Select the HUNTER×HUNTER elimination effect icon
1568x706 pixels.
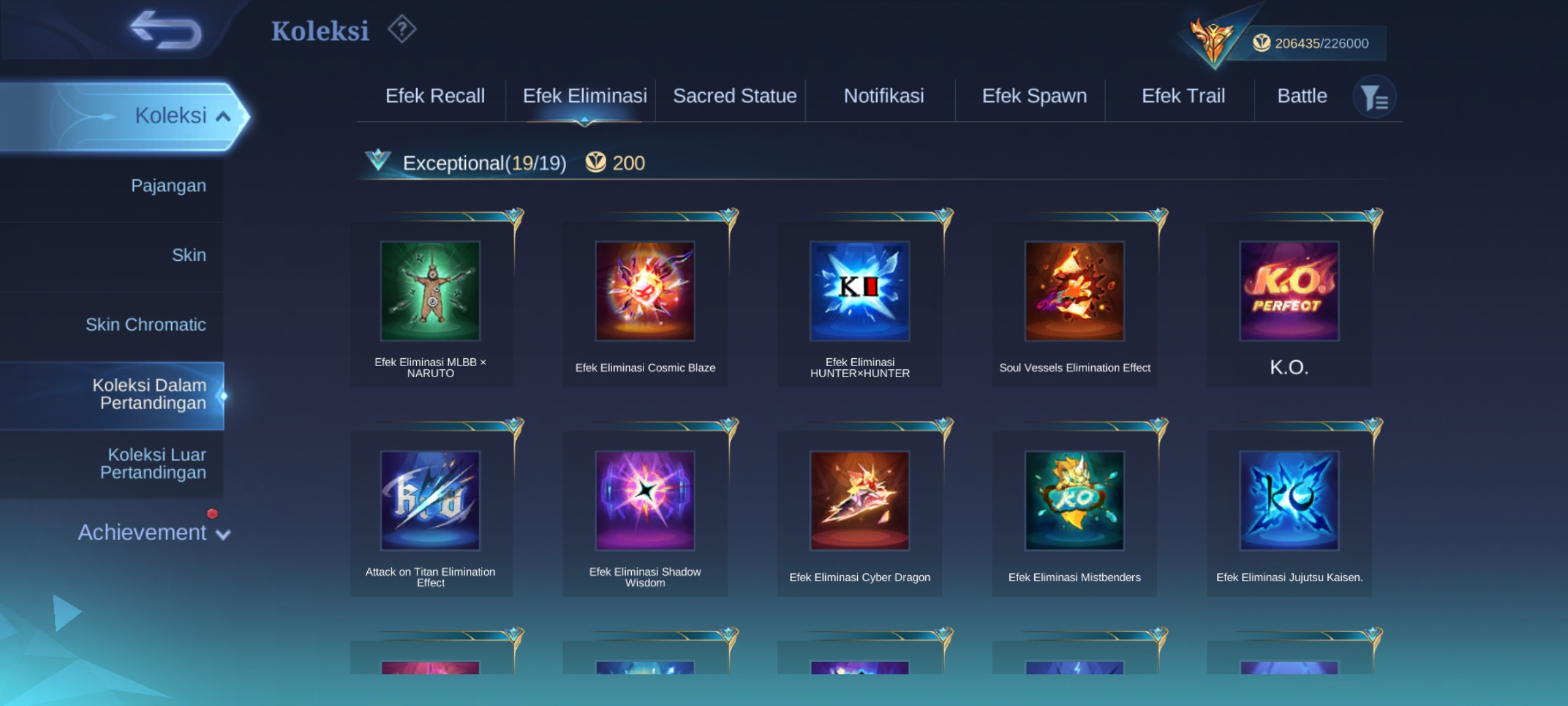[860, 291]
